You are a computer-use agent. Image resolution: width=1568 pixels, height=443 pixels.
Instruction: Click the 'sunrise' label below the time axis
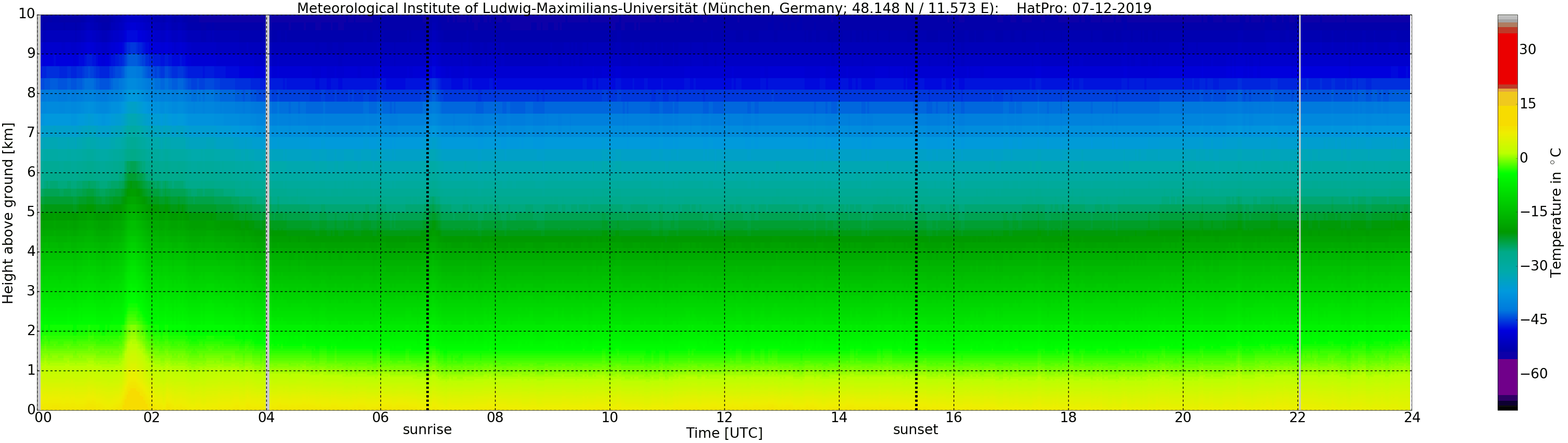427,429
